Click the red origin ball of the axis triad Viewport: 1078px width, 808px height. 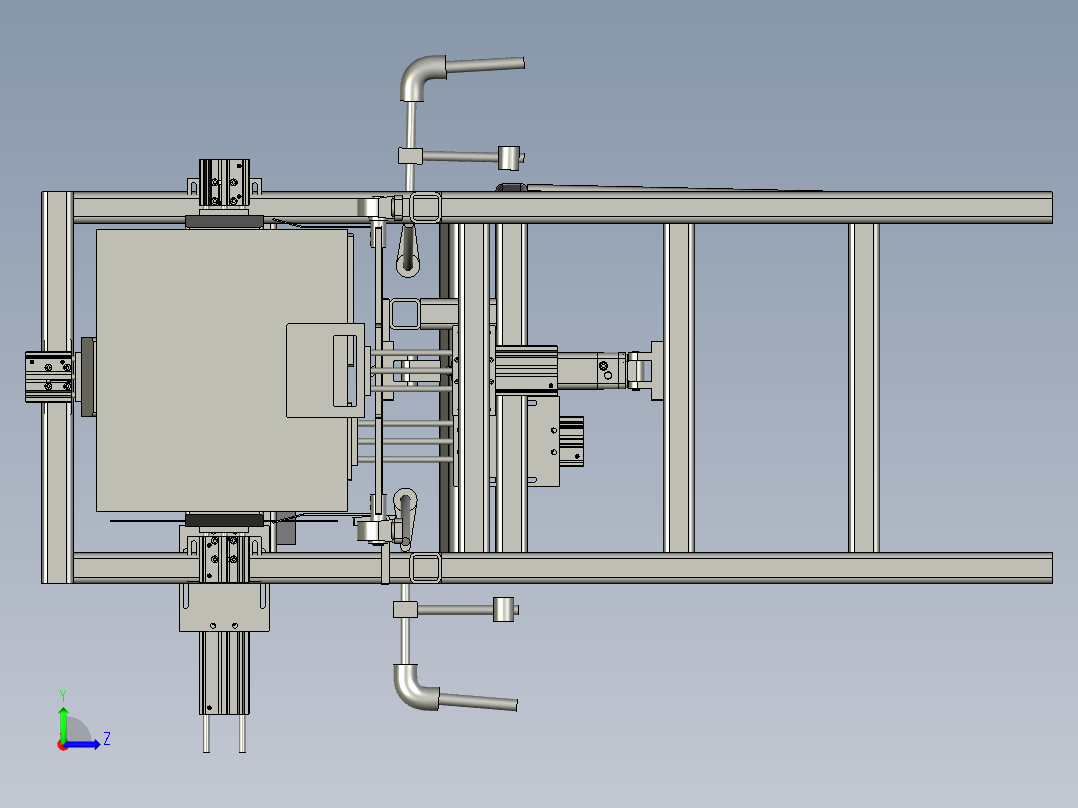[x=62, y=746]
